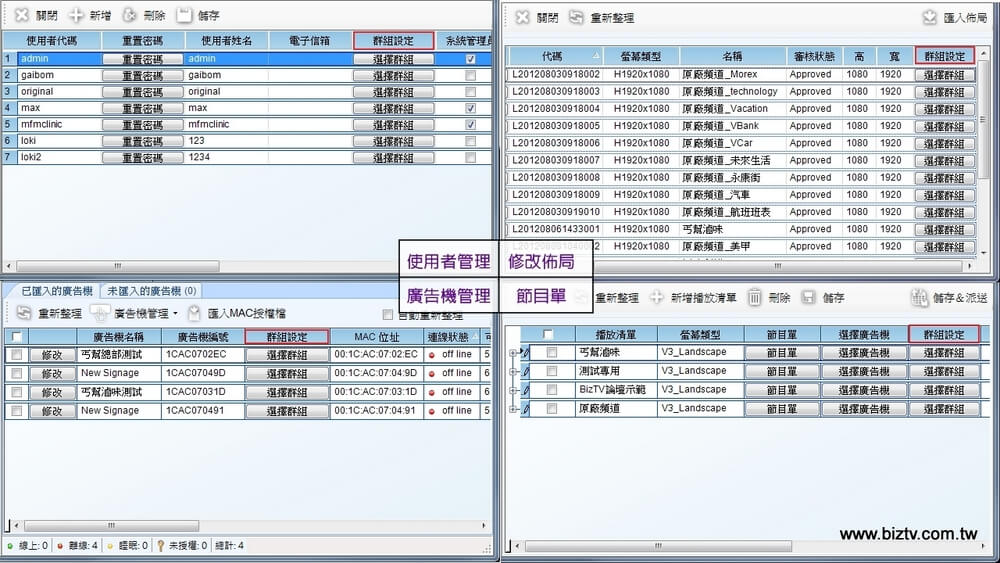Sort layouts by 代碼 column header

pyautogui.click(x=557, y=56)
